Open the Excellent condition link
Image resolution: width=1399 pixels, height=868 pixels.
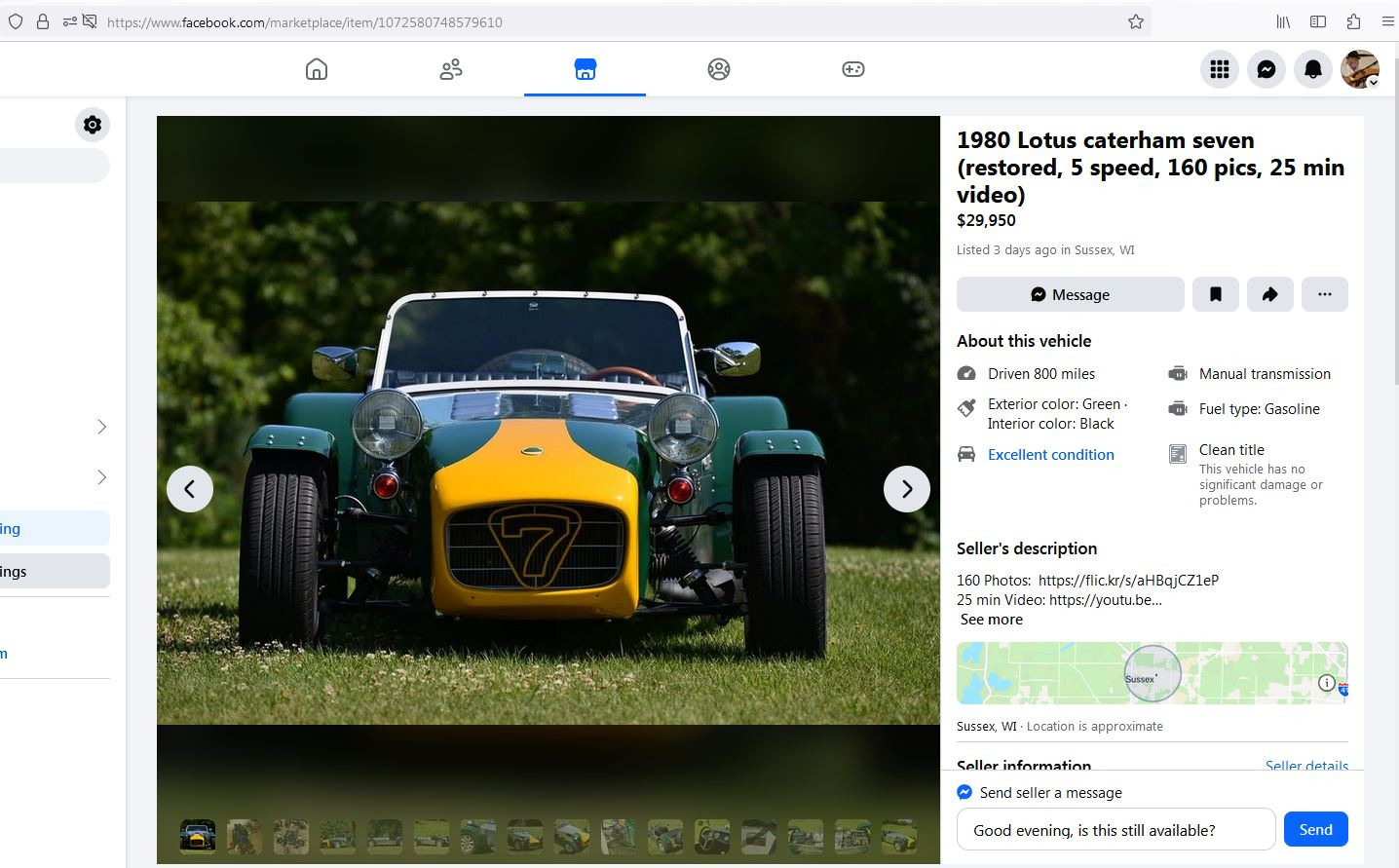[x=1051, y=455]
